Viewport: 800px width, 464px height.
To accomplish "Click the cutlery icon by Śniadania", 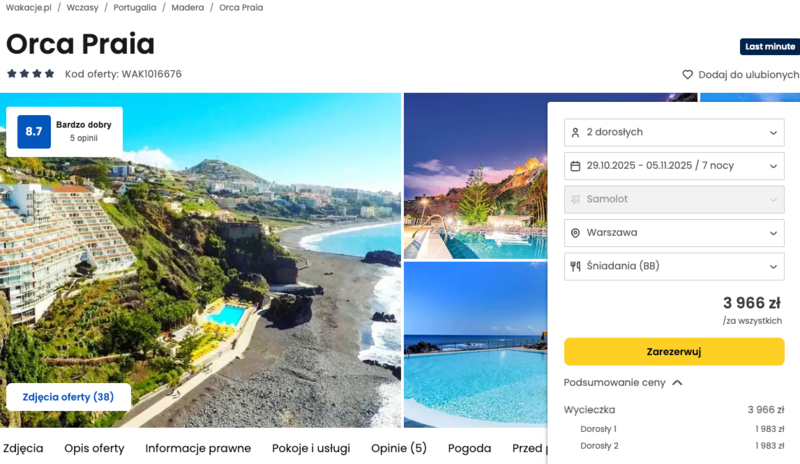I will click(575, 266).
